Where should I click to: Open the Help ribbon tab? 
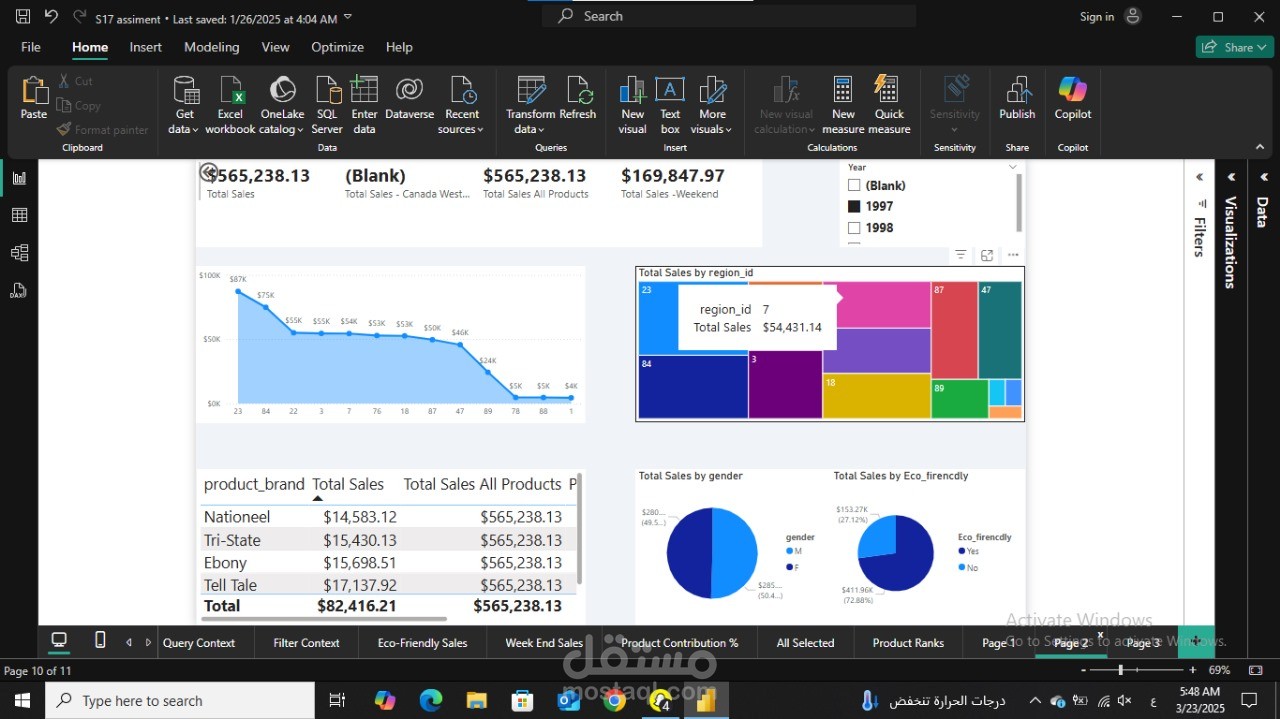[399, 47]
